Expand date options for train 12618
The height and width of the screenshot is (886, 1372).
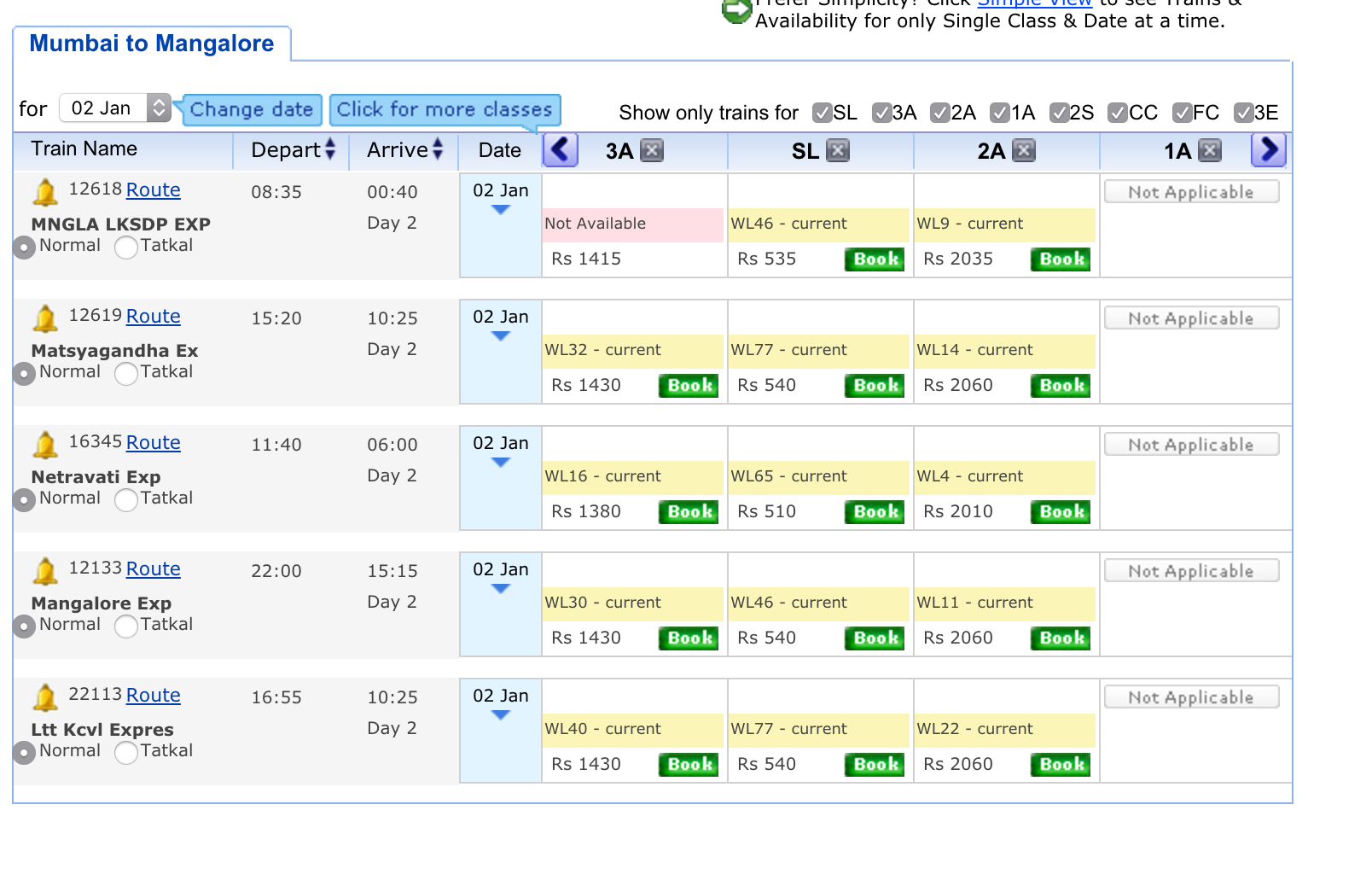tap(501, 210)
